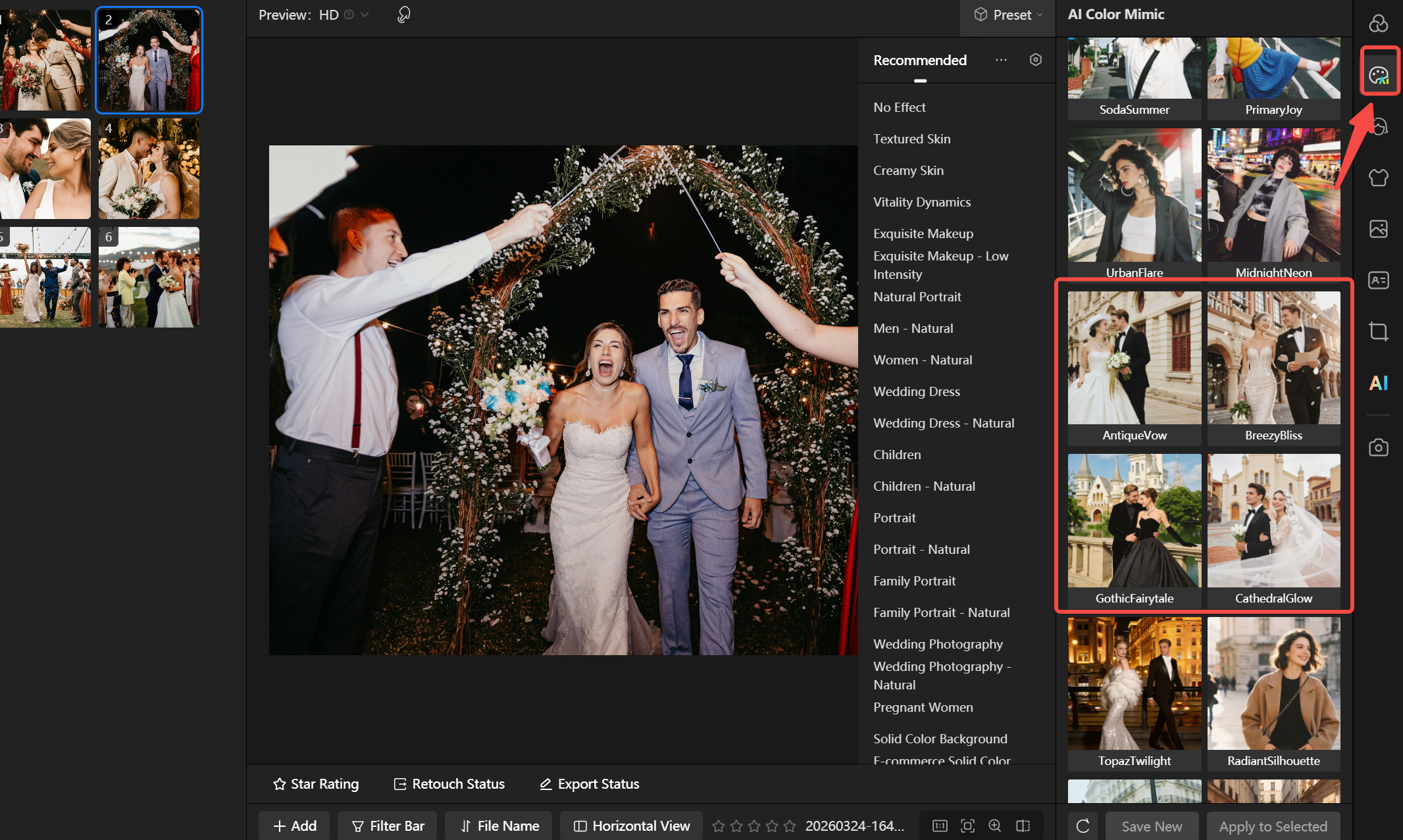Open preset category settings hexagon icon
This screenshot has height=840, width=1403.
(x=1035, y=60)
